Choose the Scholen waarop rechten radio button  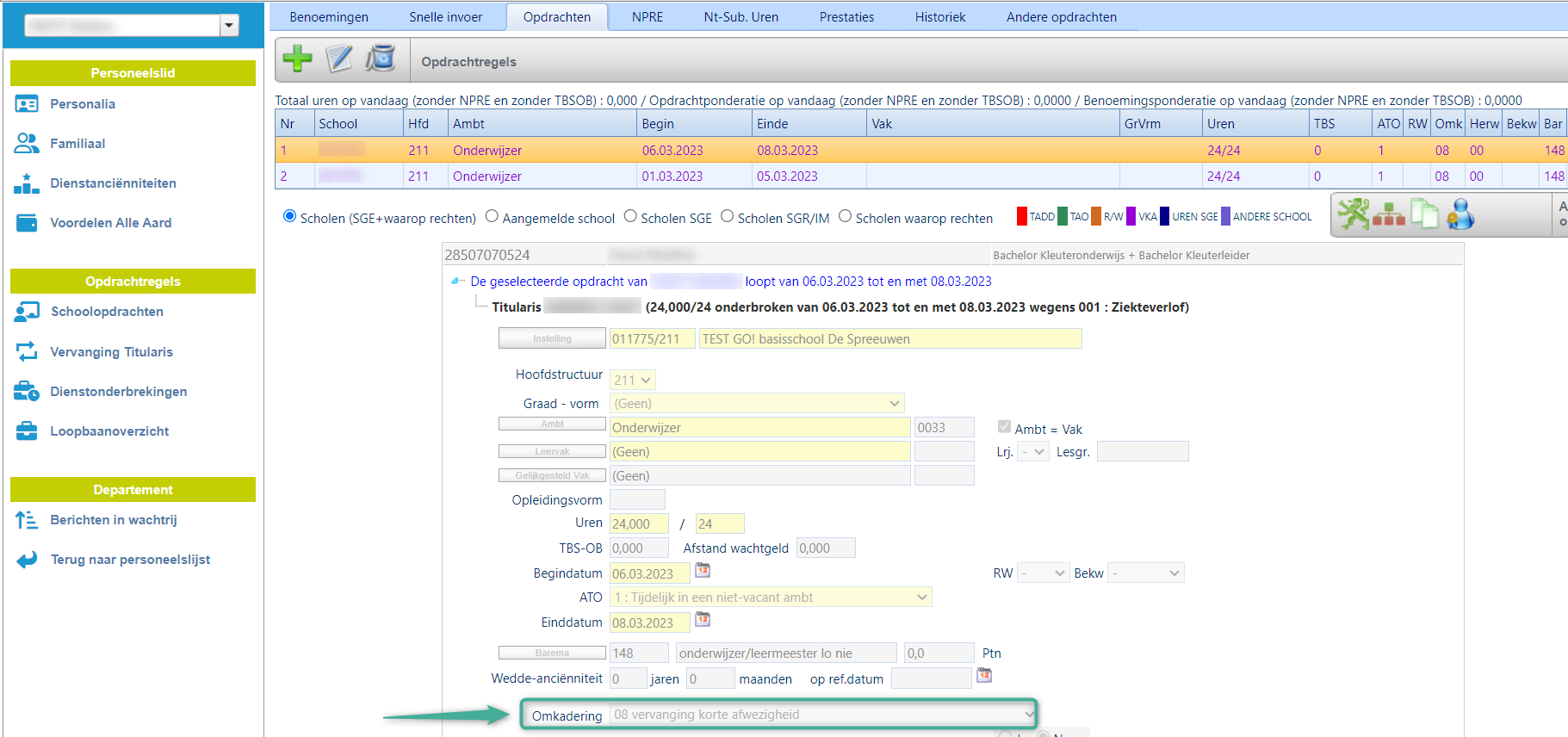(845, 217)
